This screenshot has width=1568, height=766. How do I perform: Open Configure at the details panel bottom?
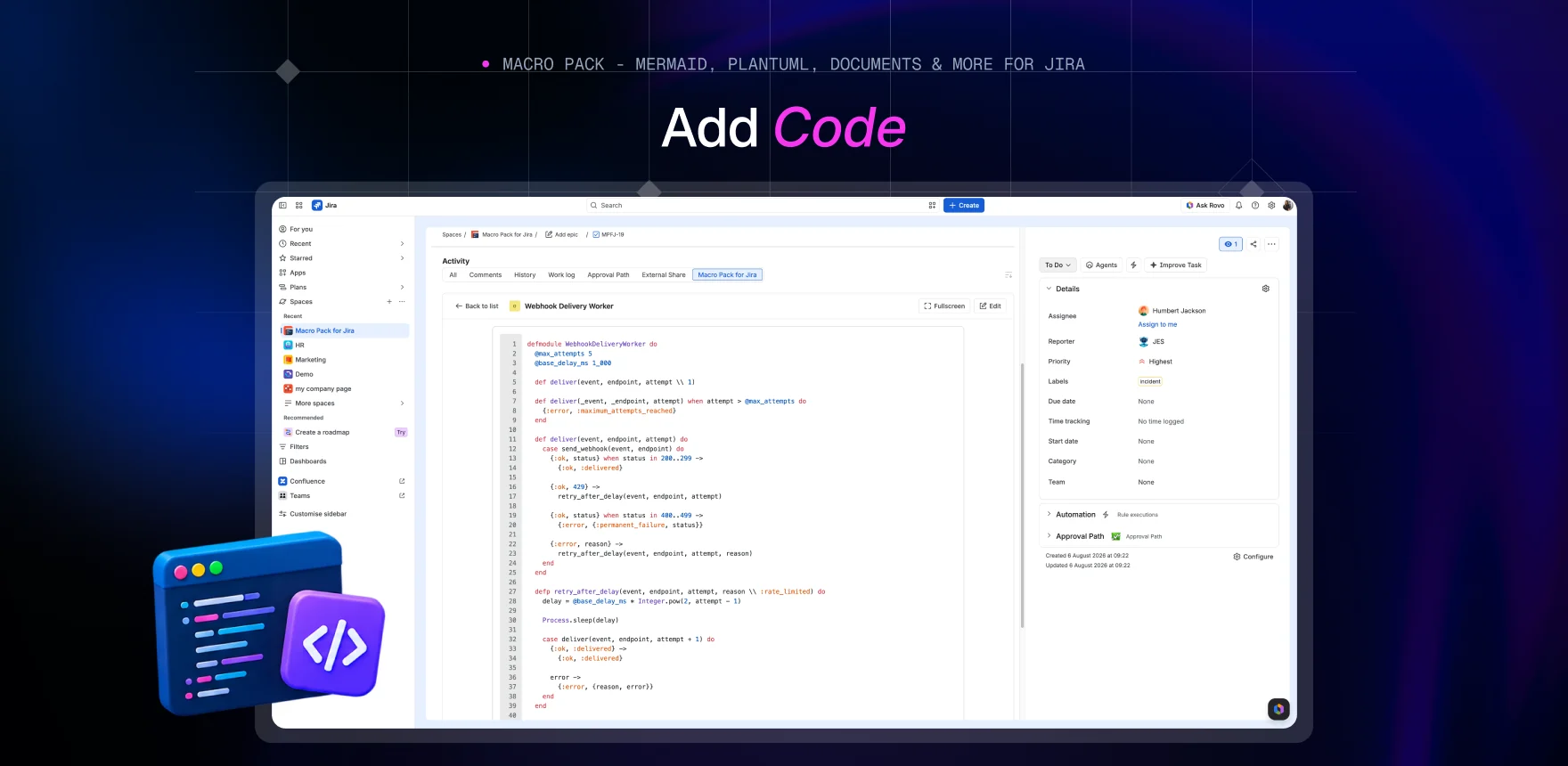(1254, 557)
